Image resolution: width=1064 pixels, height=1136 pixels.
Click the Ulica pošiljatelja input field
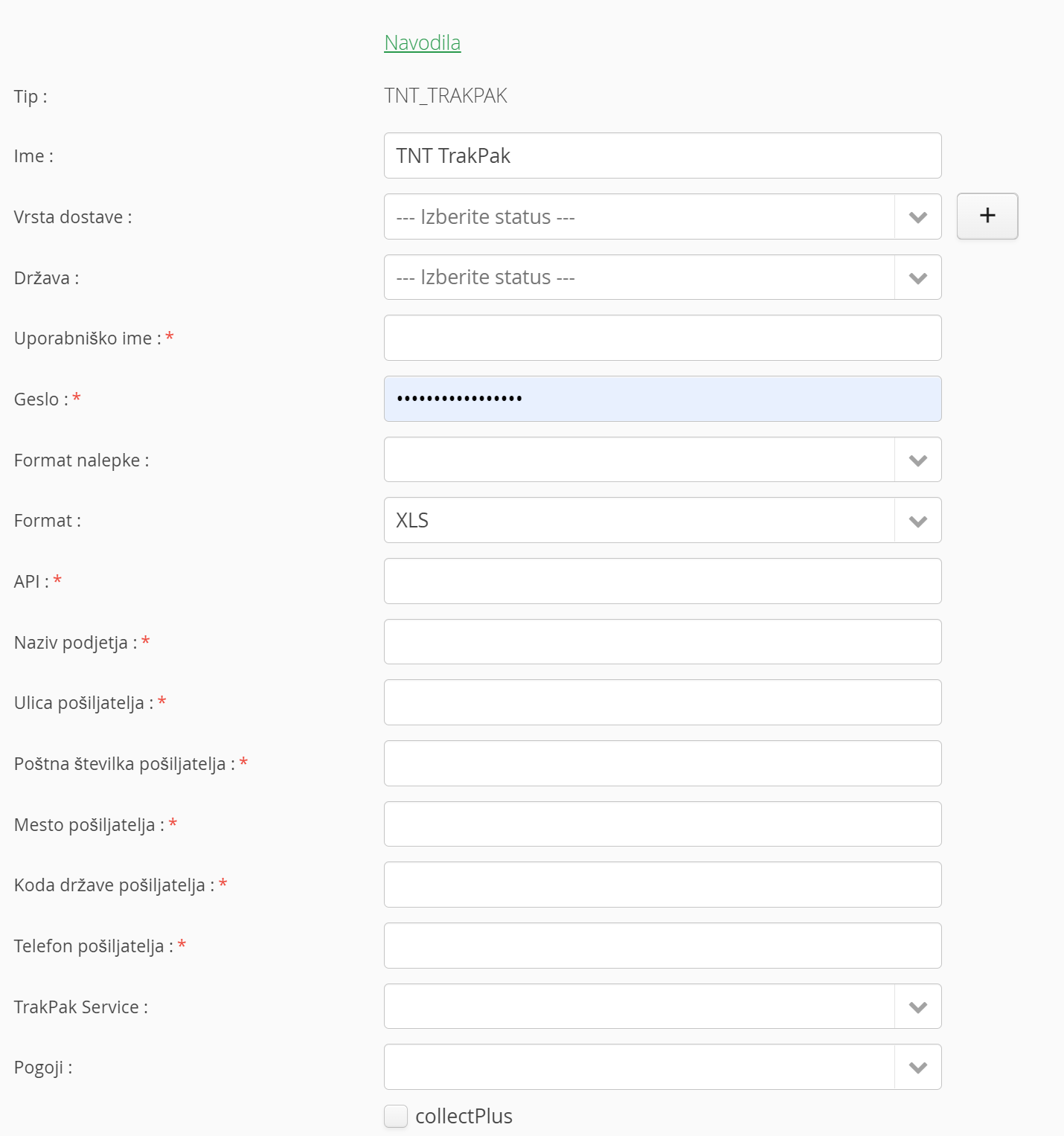662,702
